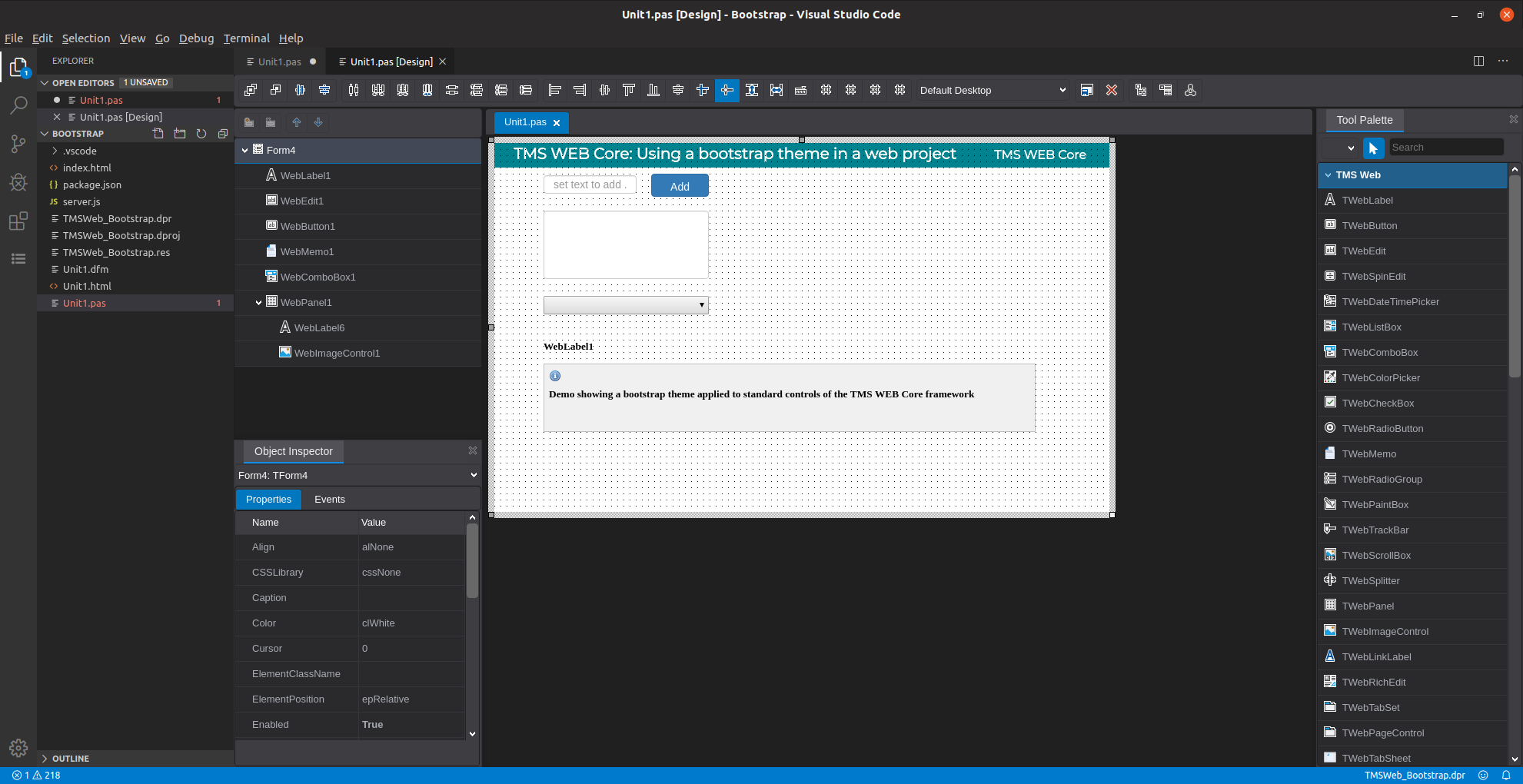Click the align right edges toolbar icon
Image resolution: width=1523 pixels, height=784 pixels.
(580, 90)
